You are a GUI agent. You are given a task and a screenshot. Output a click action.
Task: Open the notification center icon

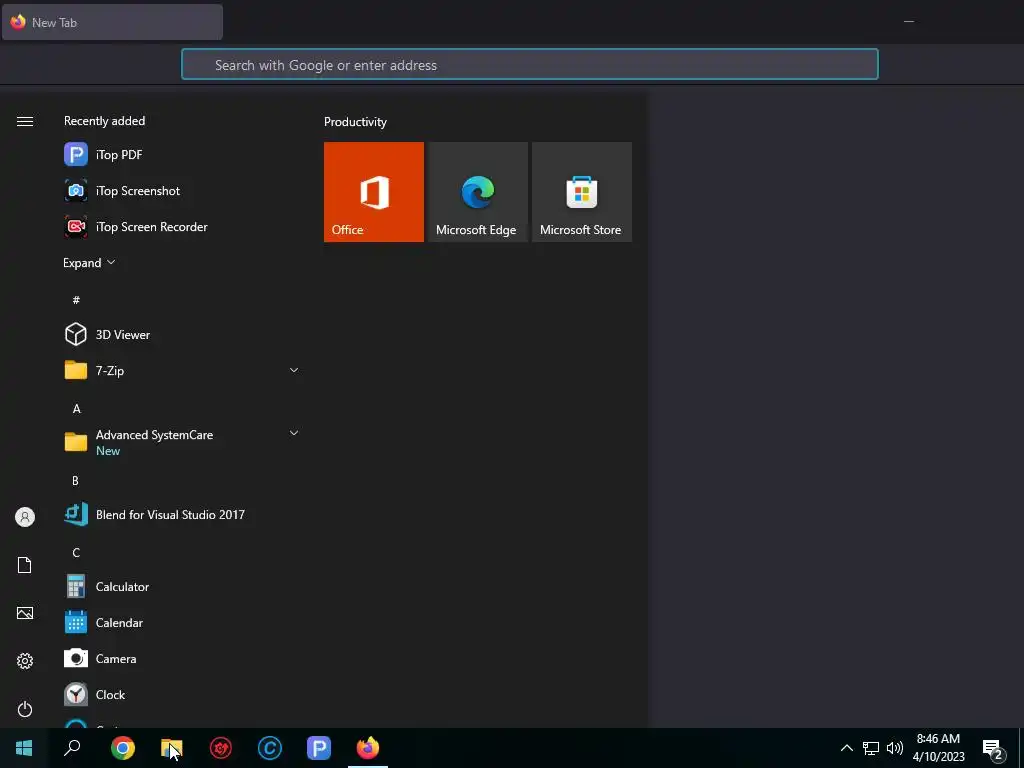tap(993, 749)
